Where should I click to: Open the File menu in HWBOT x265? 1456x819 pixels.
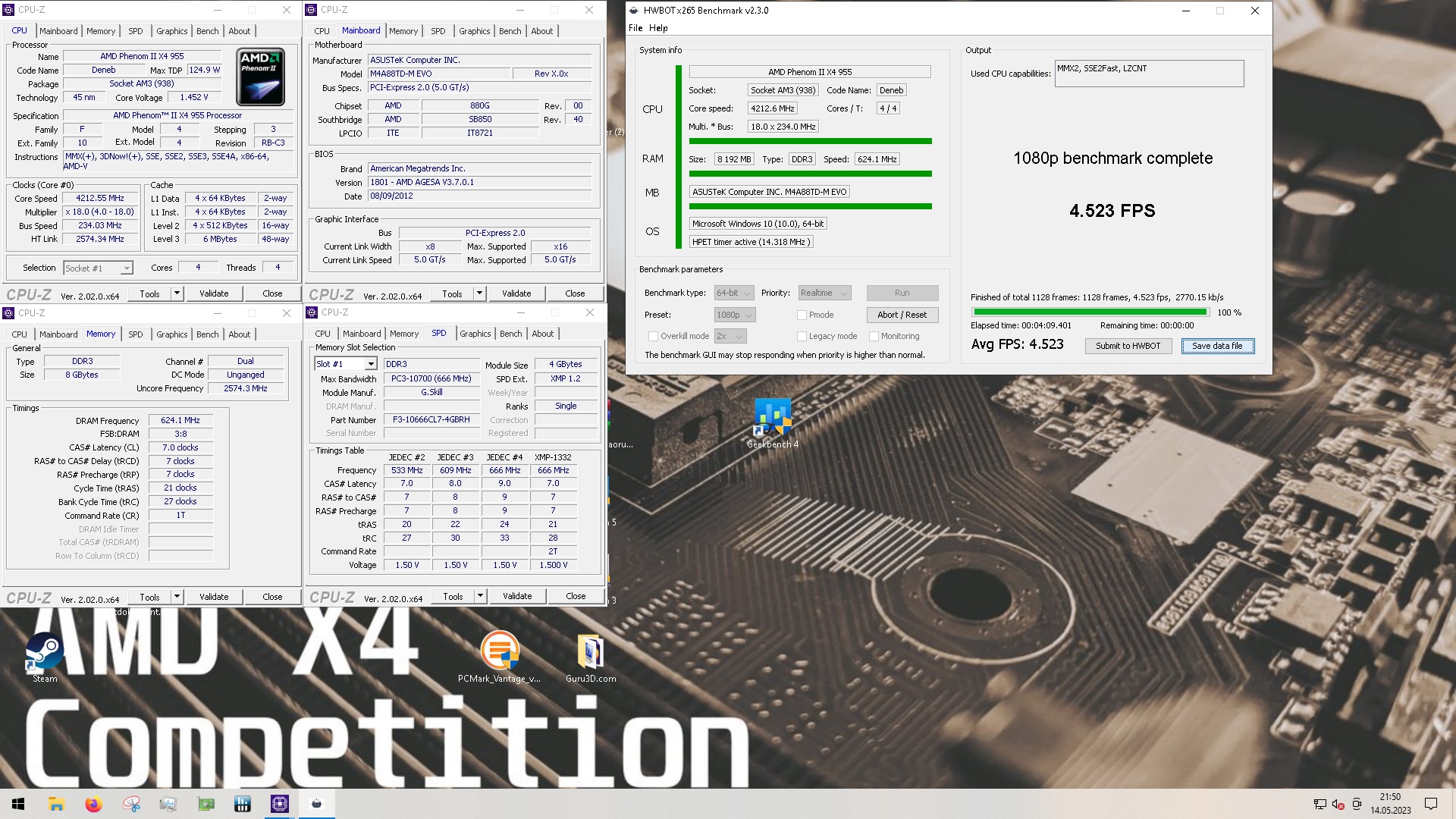point(635,28)
